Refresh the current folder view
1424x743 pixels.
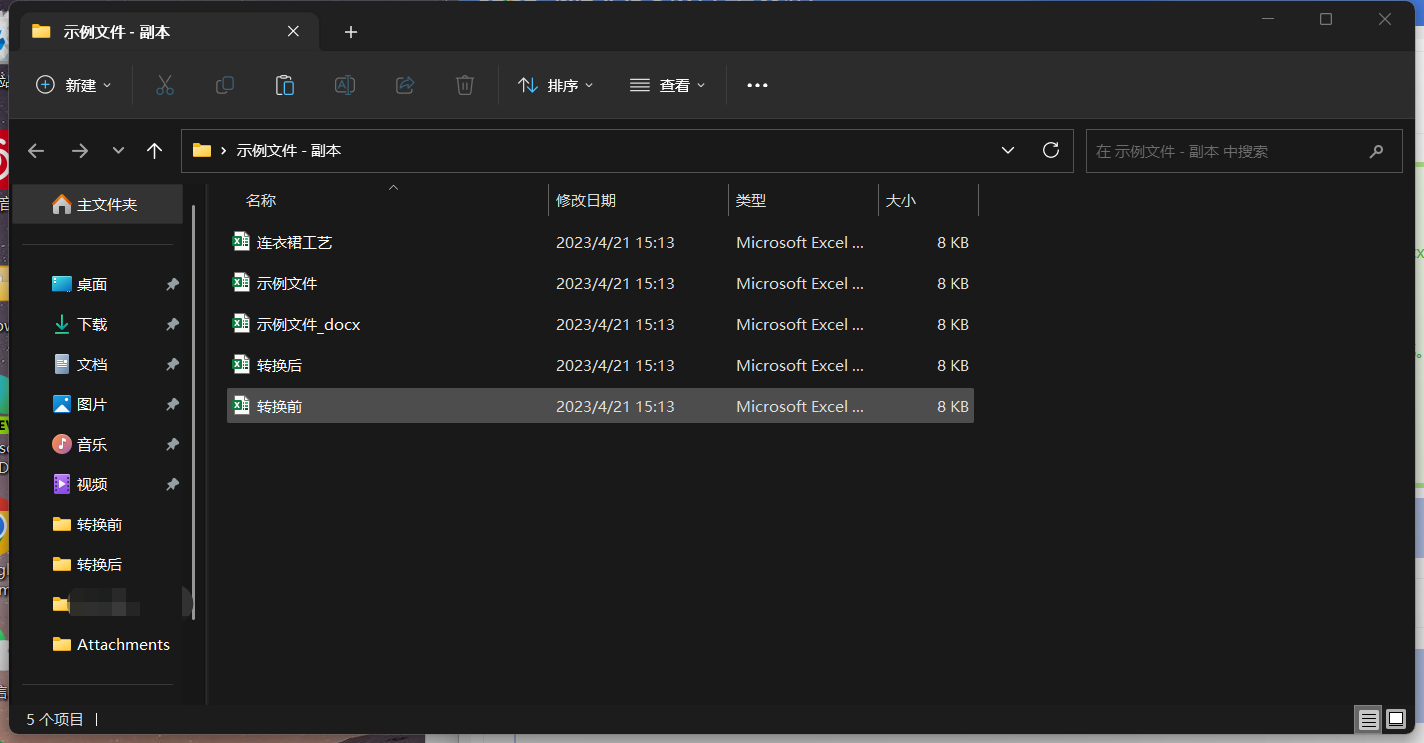1050,151
